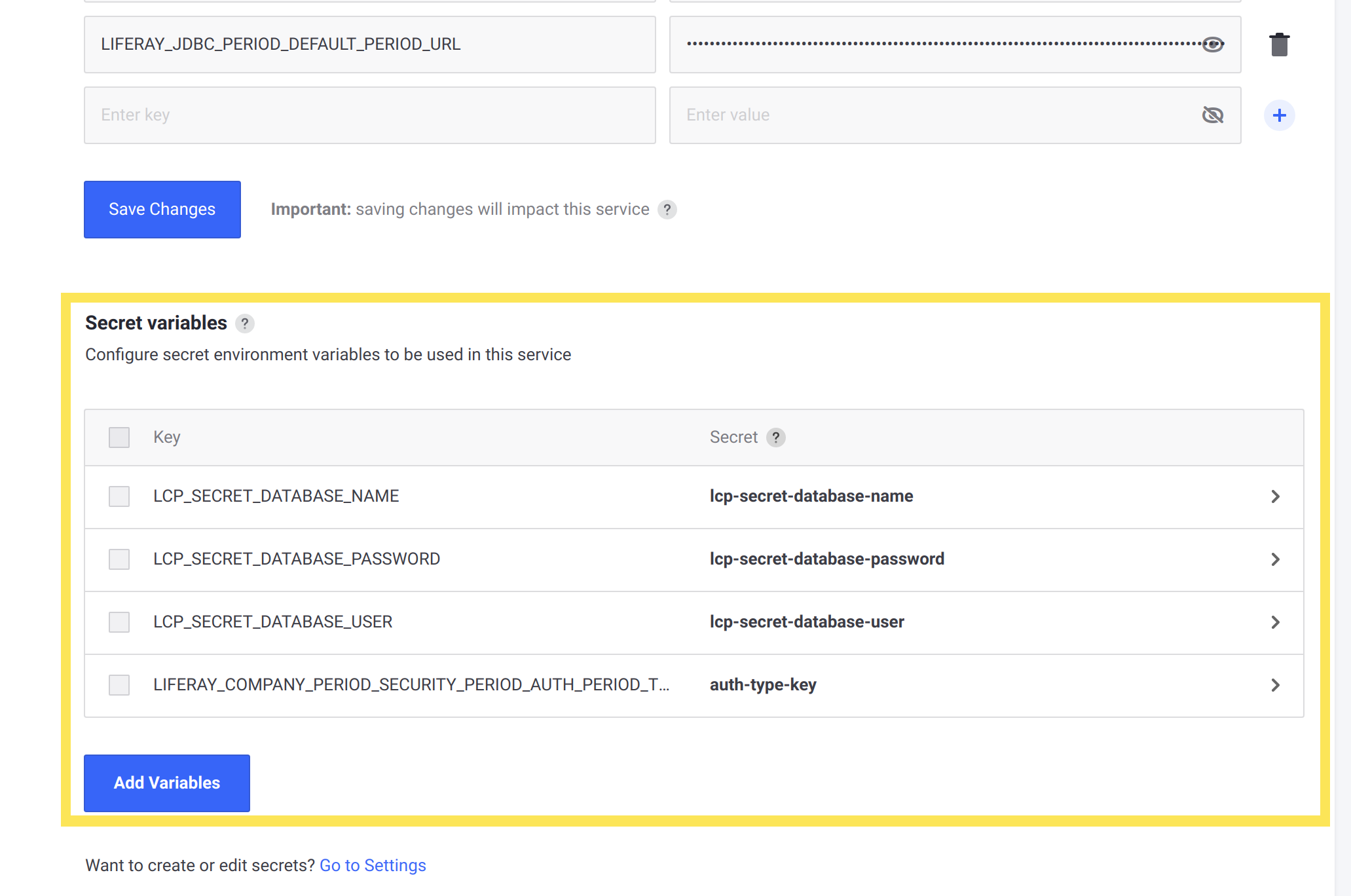
Task: Click the add new variable plus icon
Action: (x=1278, y=114)
